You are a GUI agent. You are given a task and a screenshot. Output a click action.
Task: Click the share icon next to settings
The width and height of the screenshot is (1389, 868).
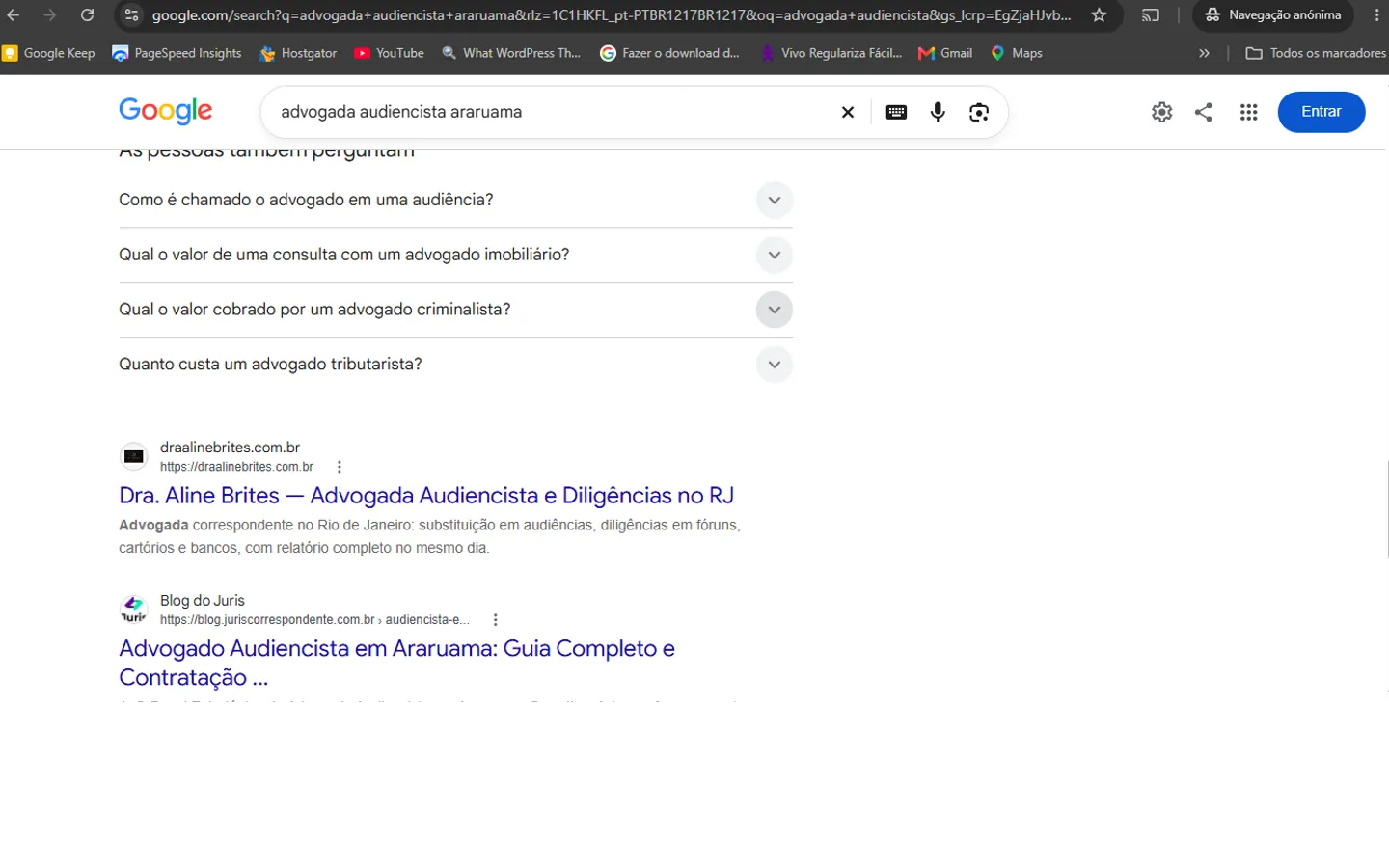click(x=1204, y=112)
